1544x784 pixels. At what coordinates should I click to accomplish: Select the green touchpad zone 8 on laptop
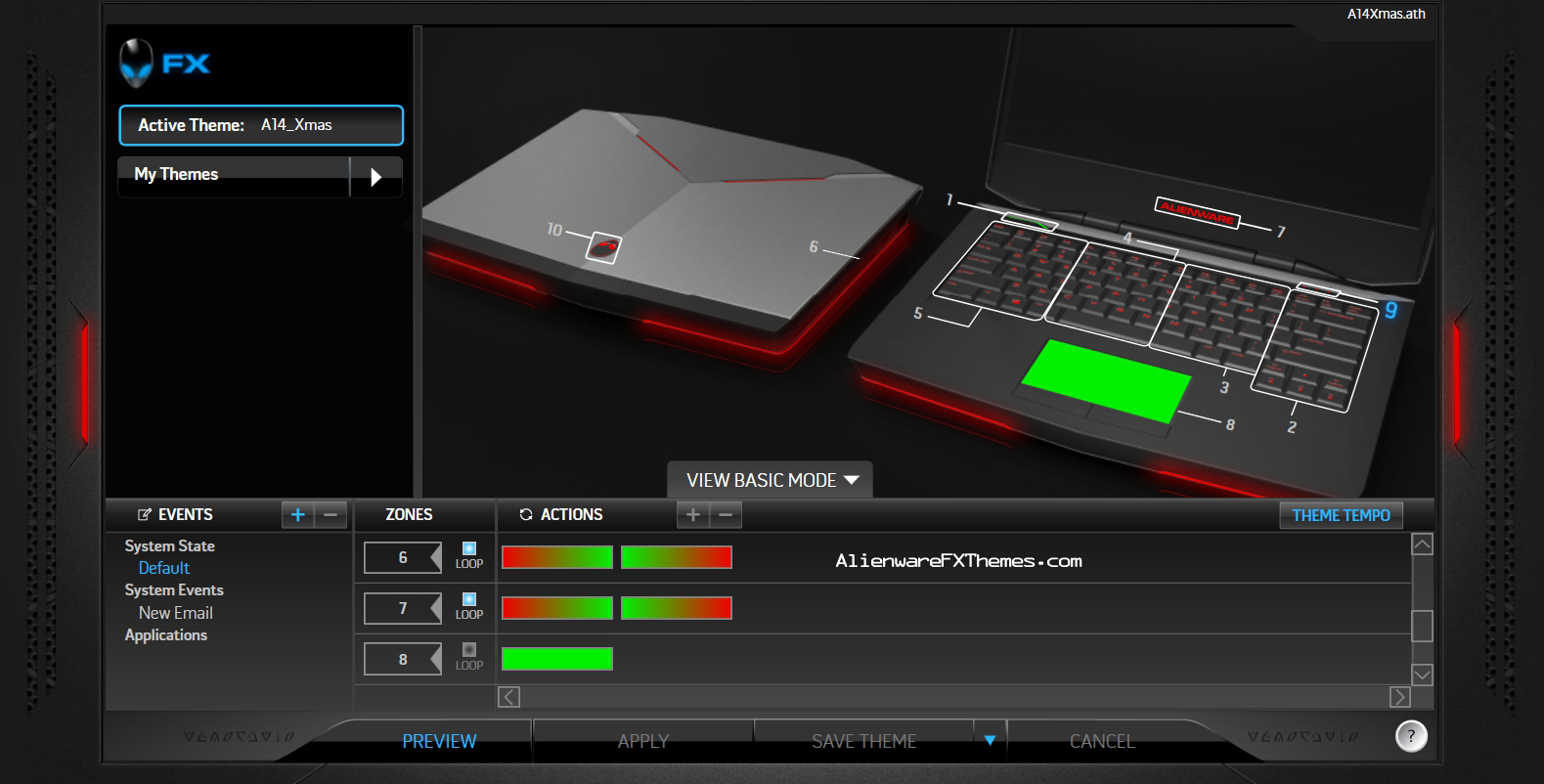(x=1106, y=380)
